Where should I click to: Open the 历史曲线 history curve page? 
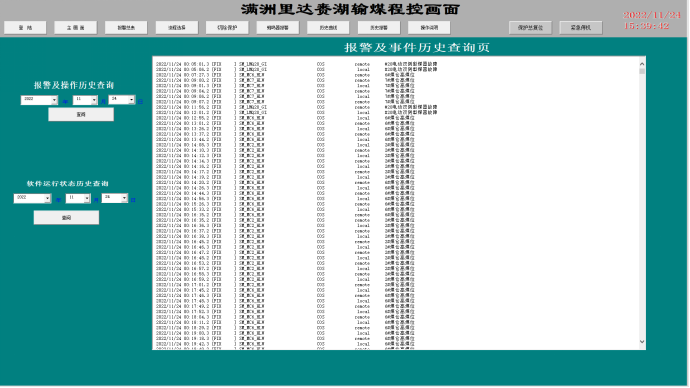pyautogui.click(x=328, y=27)
